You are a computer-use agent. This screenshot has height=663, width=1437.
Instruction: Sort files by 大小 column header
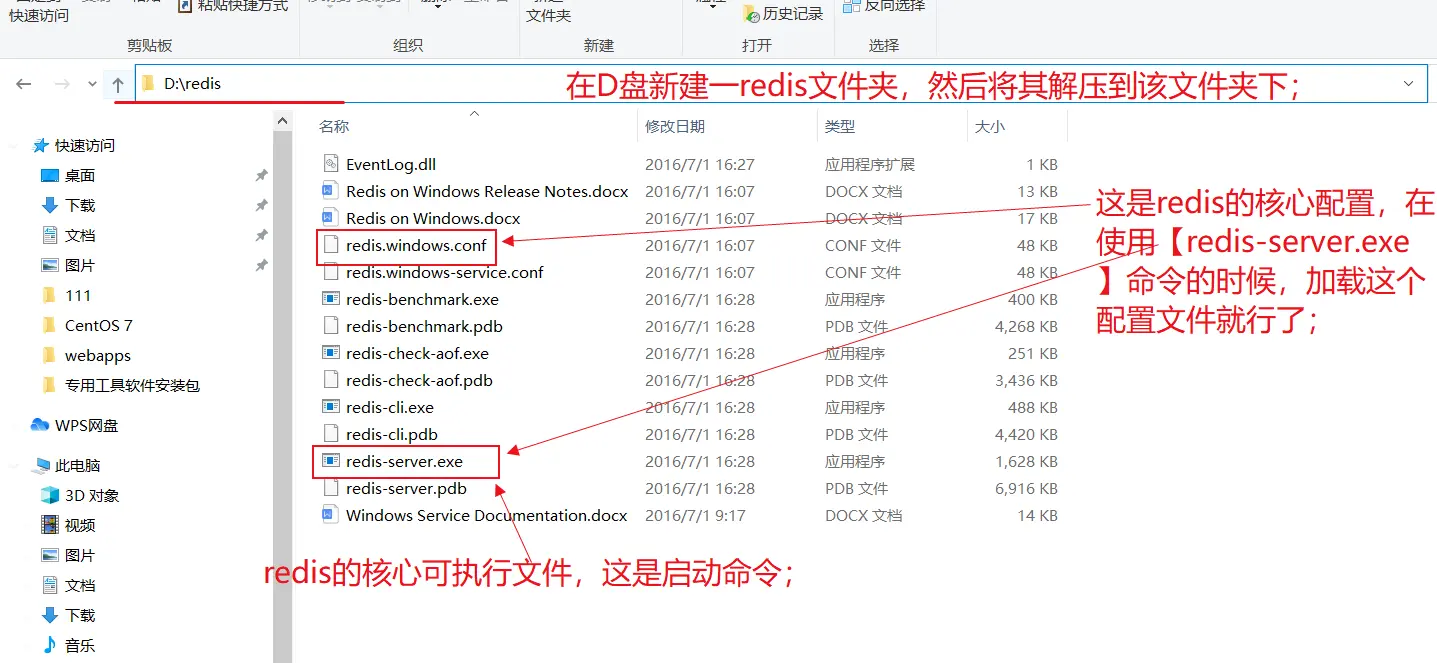coord(989,127)
